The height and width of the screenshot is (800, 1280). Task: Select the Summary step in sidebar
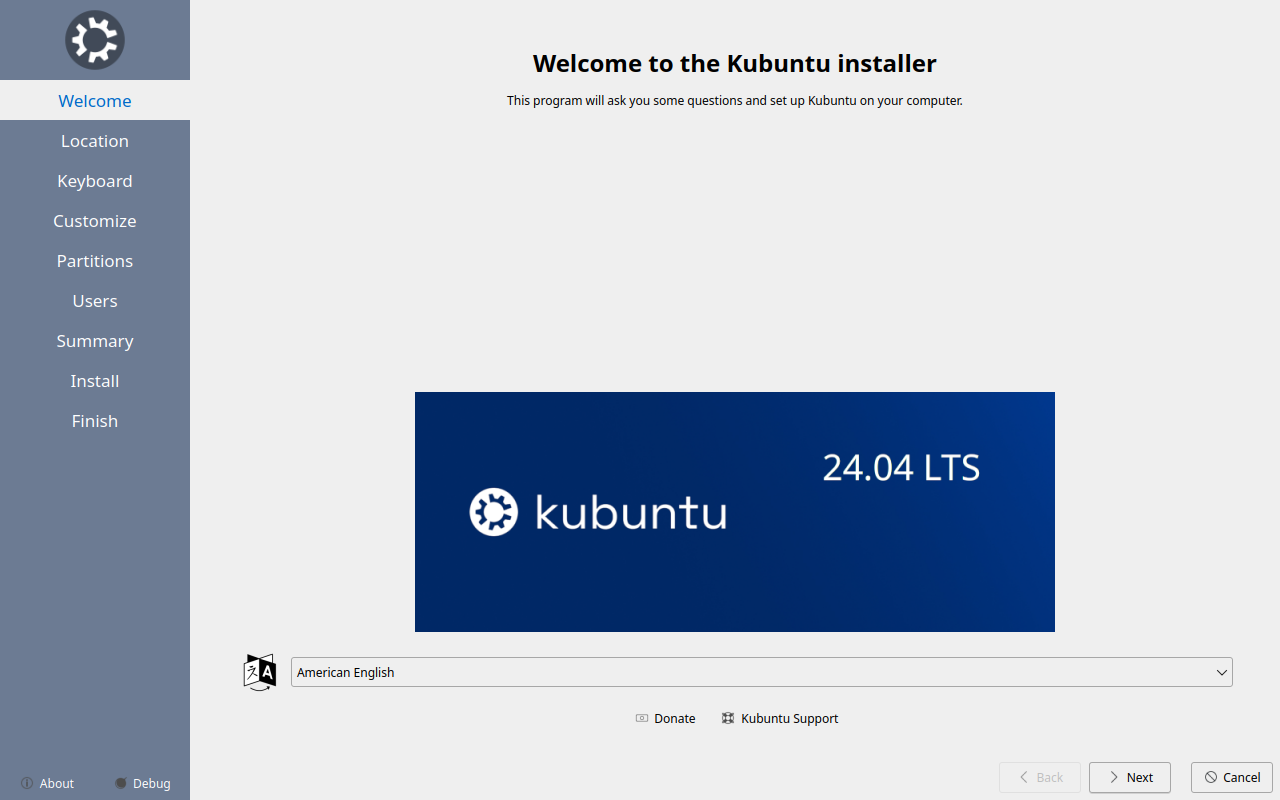point(95,340)
